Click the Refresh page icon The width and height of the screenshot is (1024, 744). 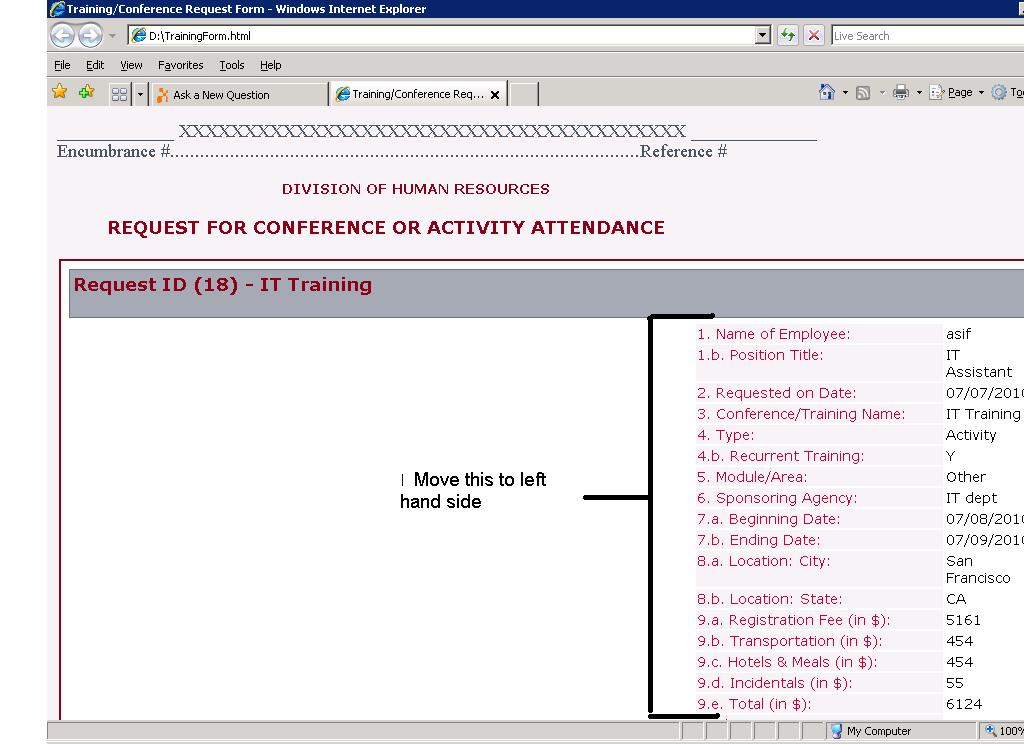click(788, 35)
